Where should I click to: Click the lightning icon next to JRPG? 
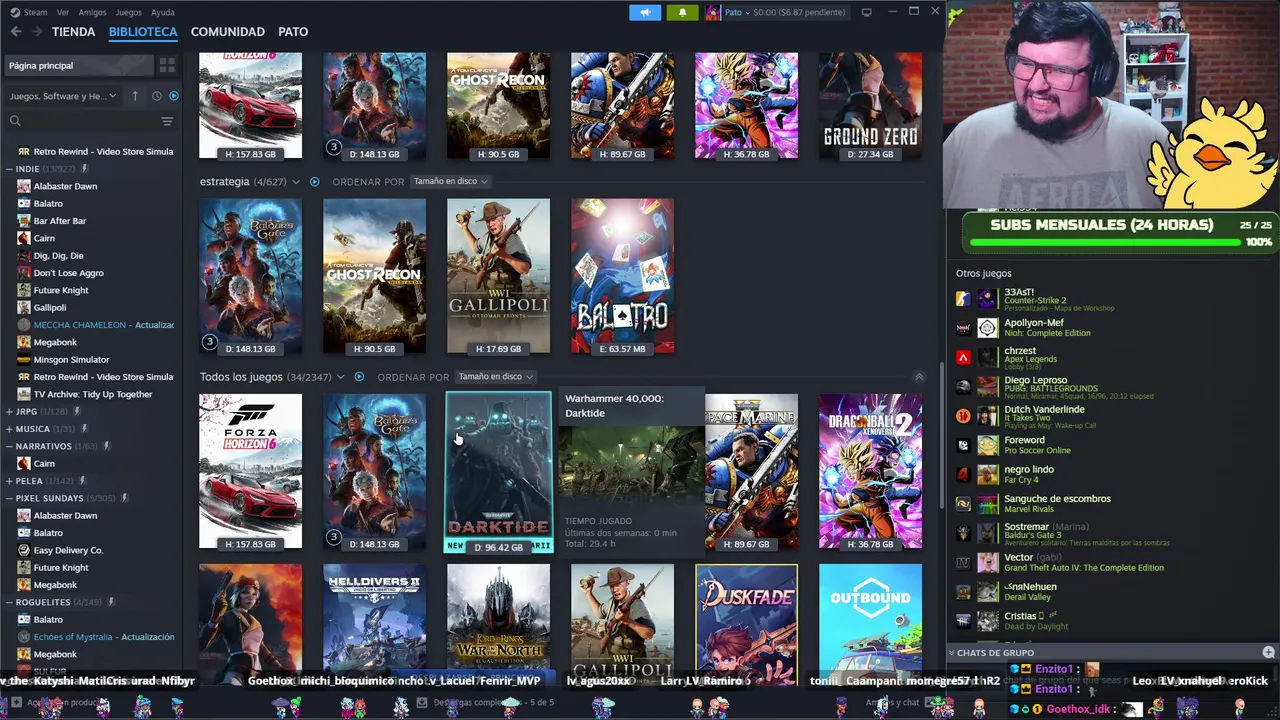(x=78, y=412)
